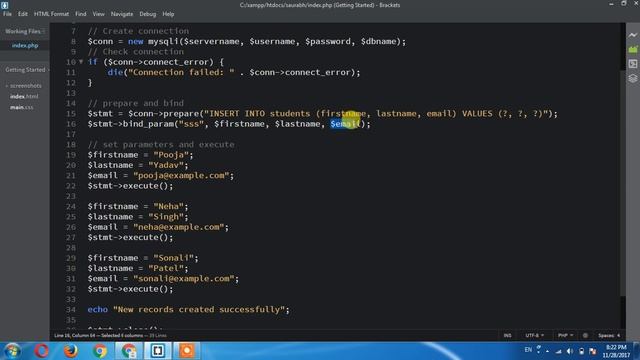
Task: Open Live Preview lightning bolt icon
Action: 633,35
